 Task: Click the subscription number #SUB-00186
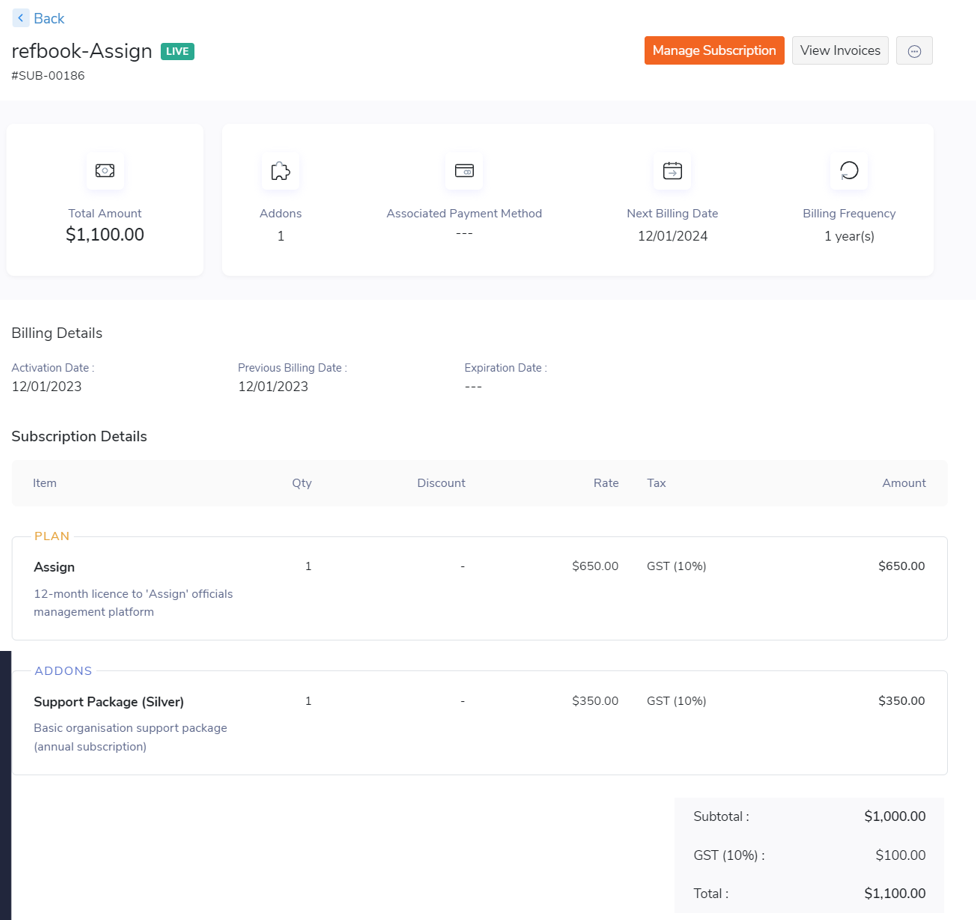pos(48,76)
